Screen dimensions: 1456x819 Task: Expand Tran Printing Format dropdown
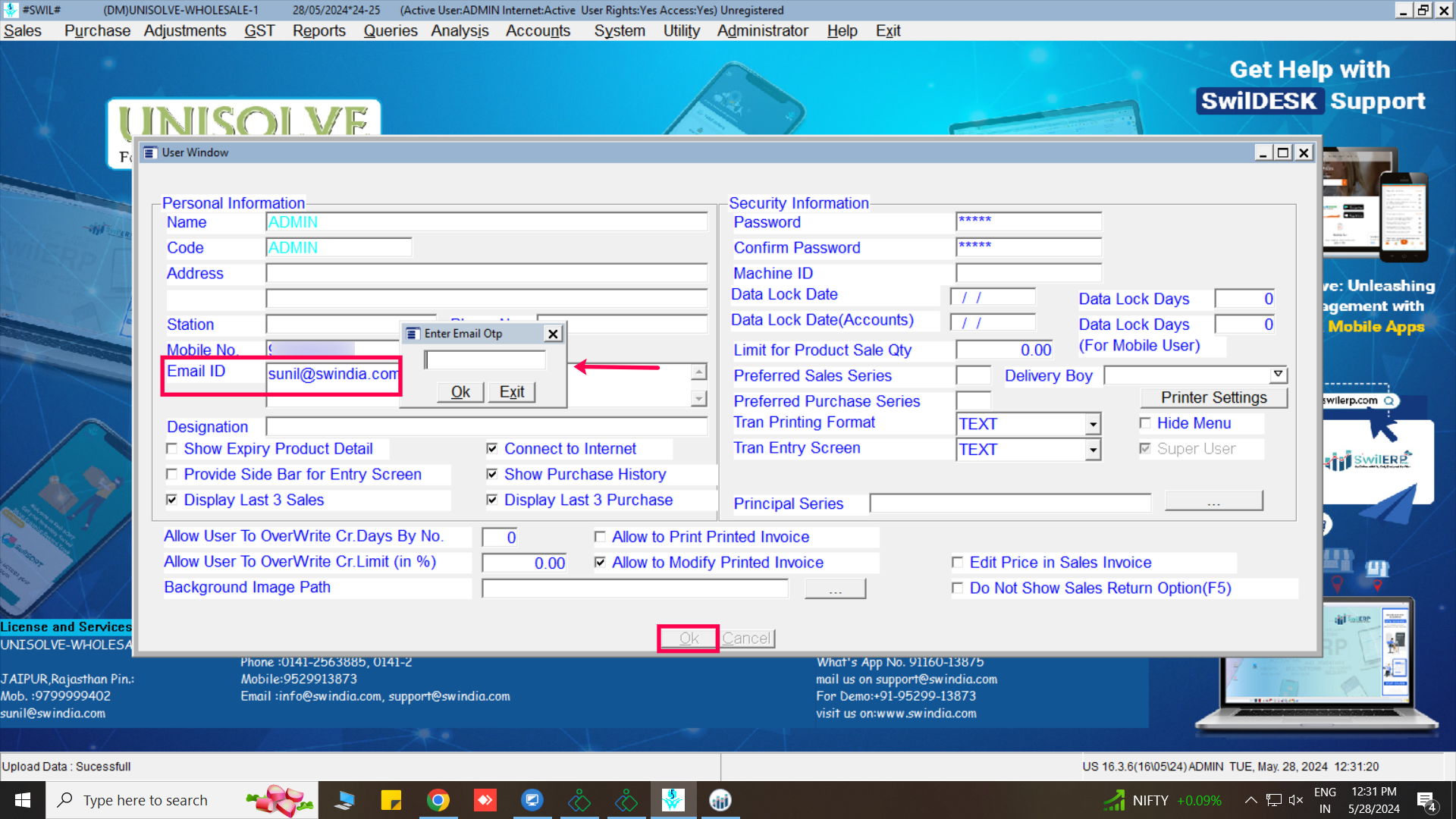1093,424
